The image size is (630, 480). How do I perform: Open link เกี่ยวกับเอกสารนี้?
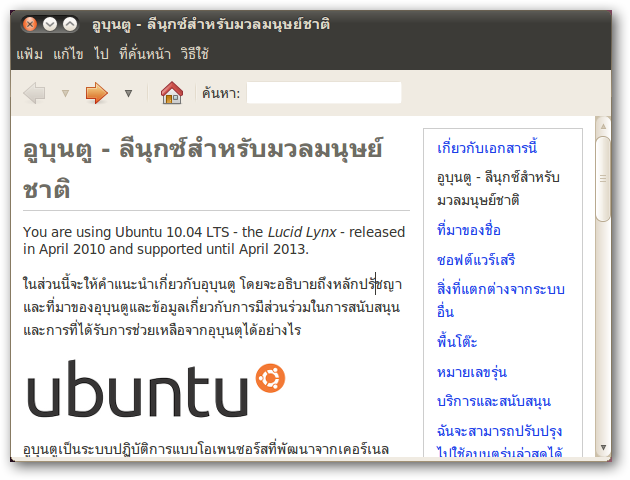click(487, 148)
